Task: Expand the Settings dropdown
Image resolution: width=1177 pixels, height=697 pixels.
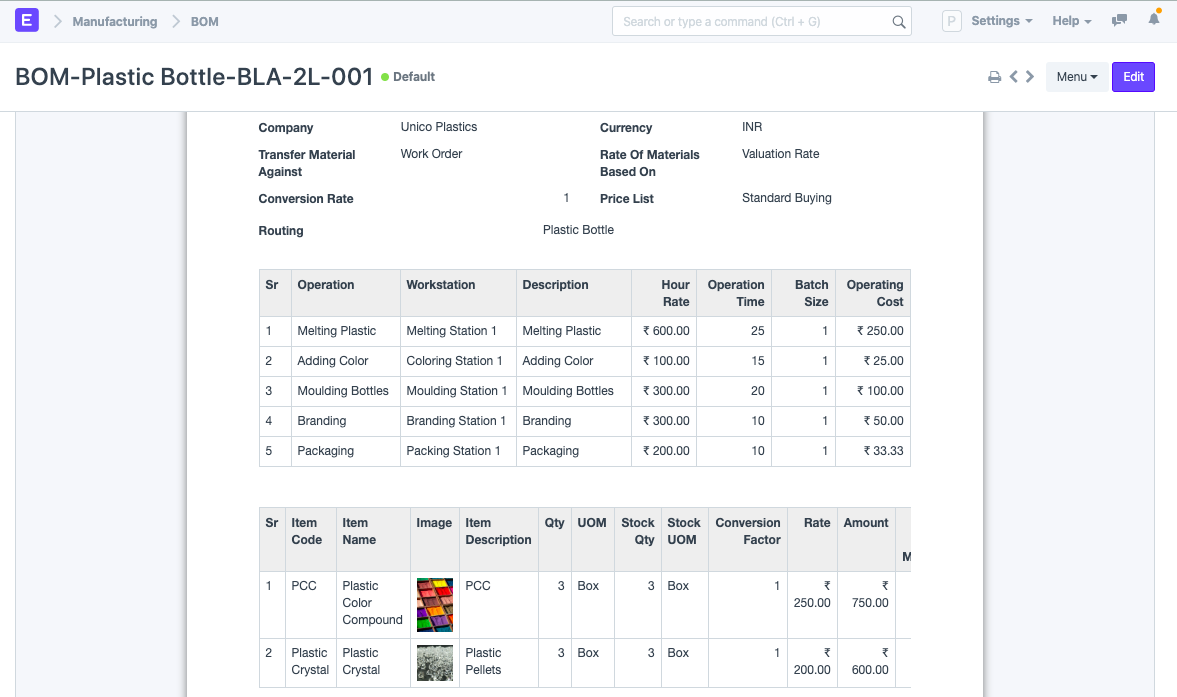Action: [1001, 21]
